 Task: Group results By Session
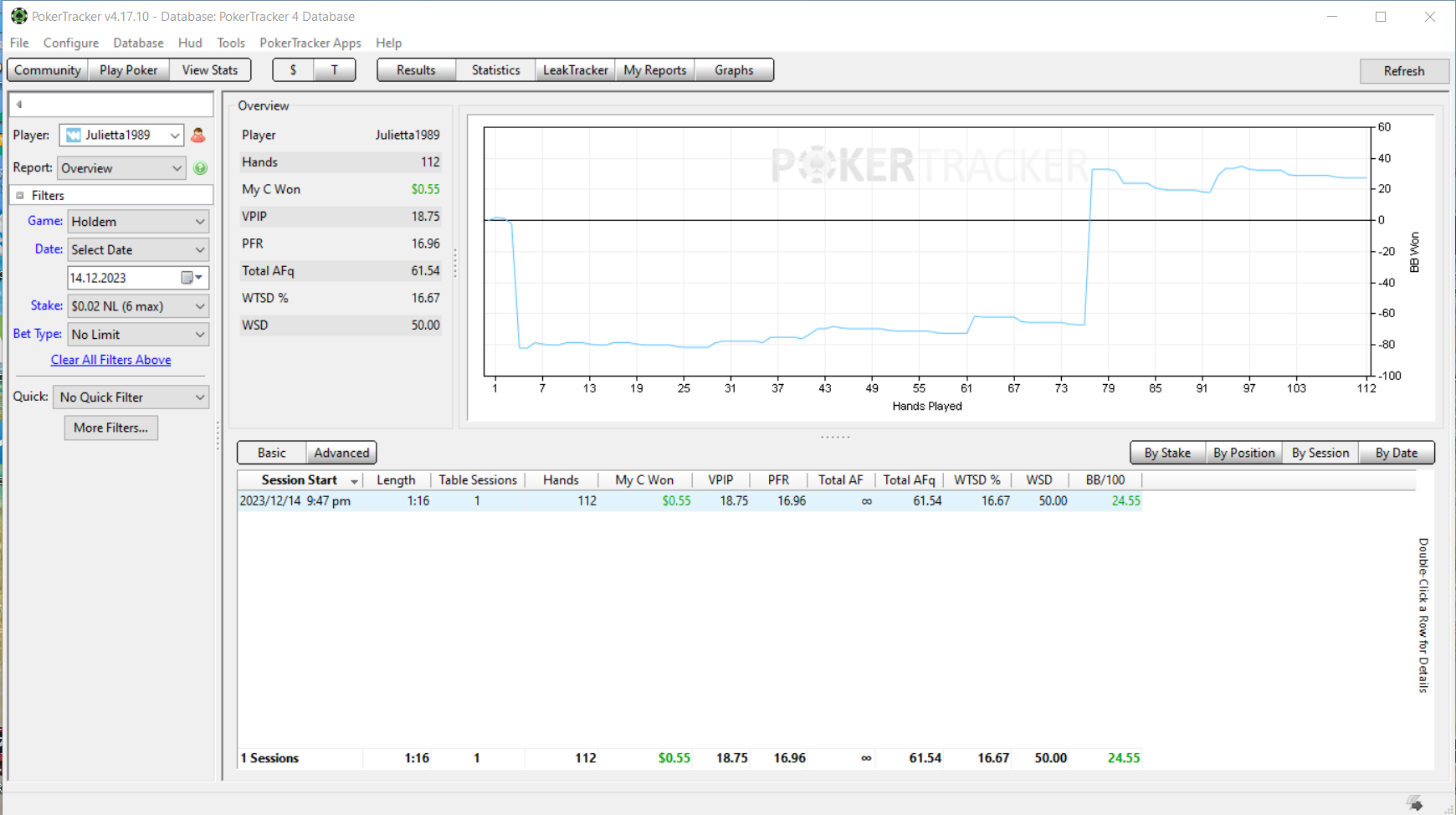point(1320,453)
